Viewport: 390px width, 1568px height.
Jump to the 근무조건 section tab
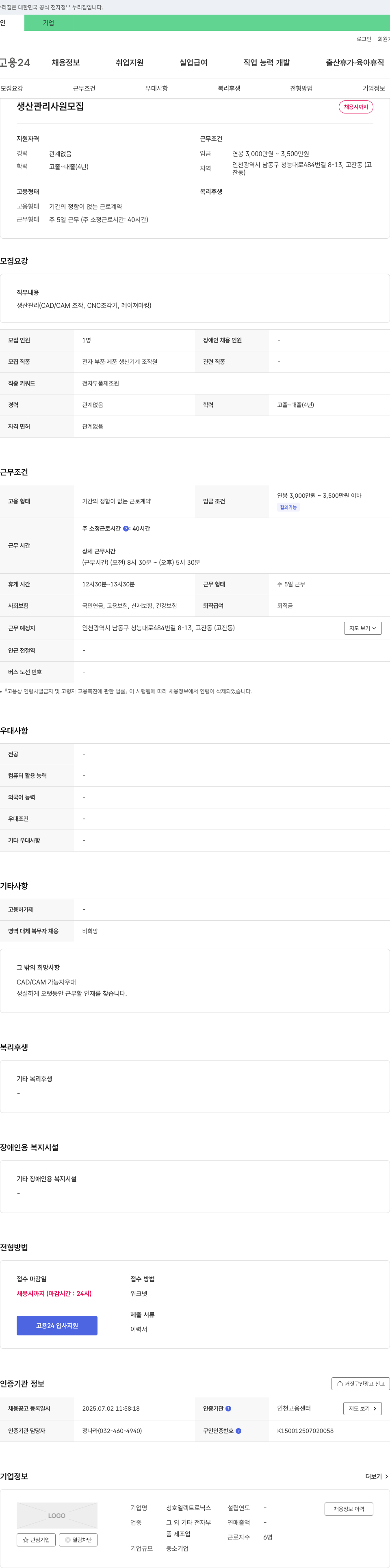(x=84, y=88)
